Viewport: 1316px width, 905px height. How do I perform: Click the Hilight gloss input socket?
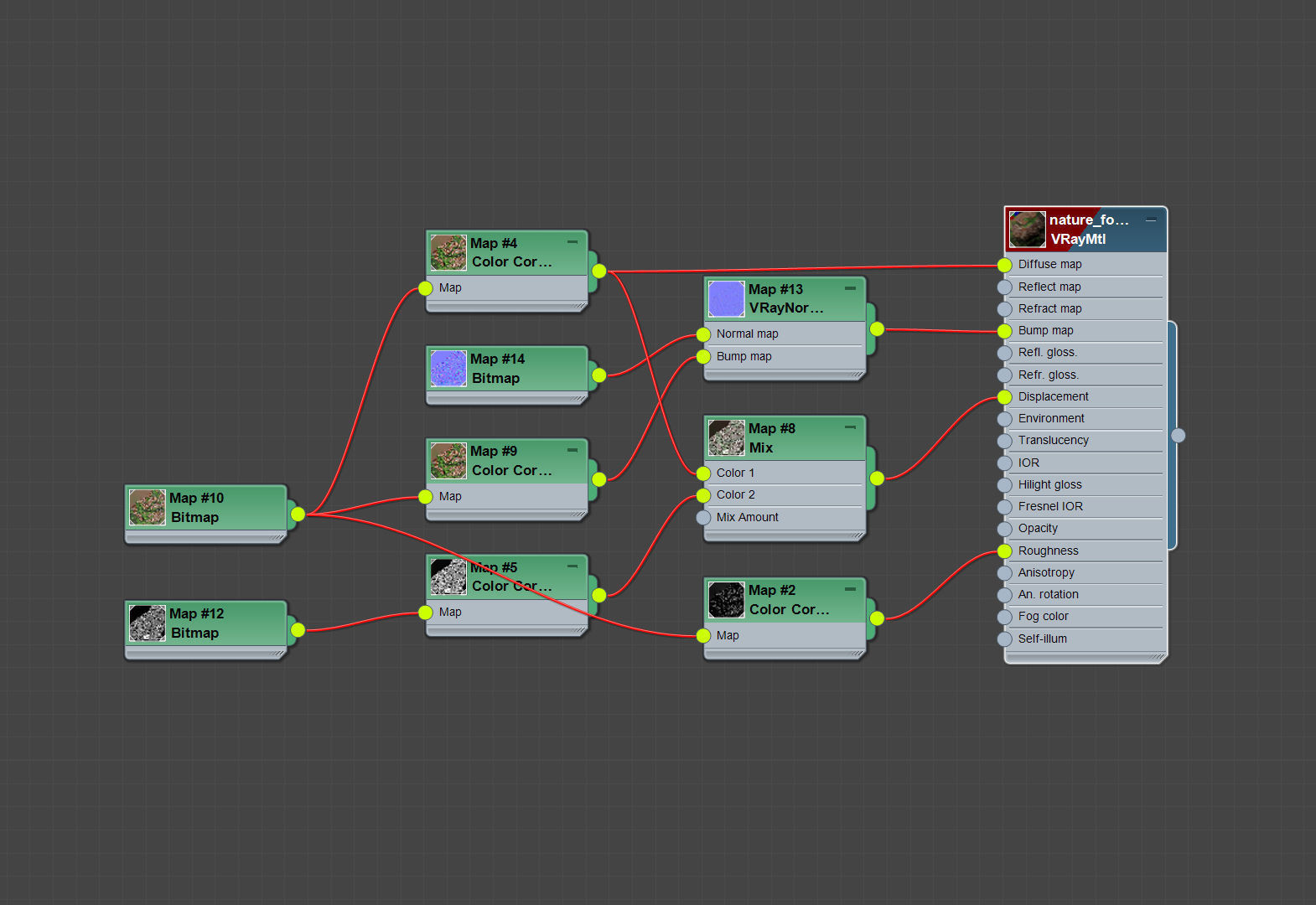tap(1005, 485)
